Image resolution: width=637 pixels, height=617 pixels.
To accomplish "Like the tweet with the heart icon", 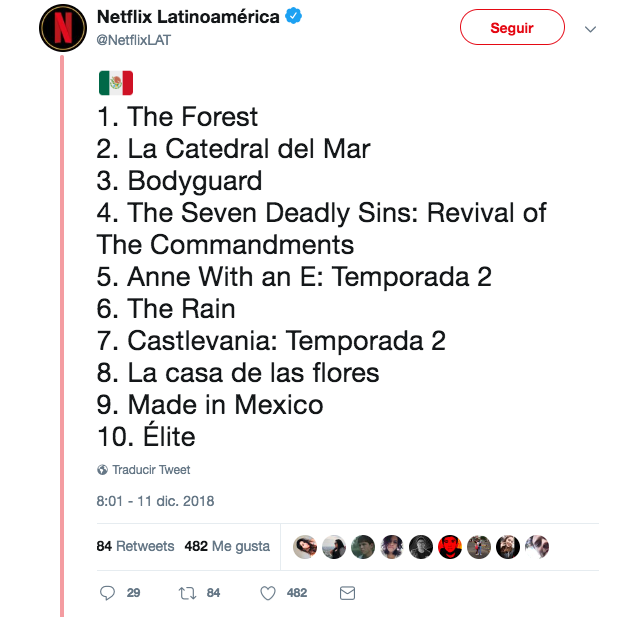I will [267, 593].
